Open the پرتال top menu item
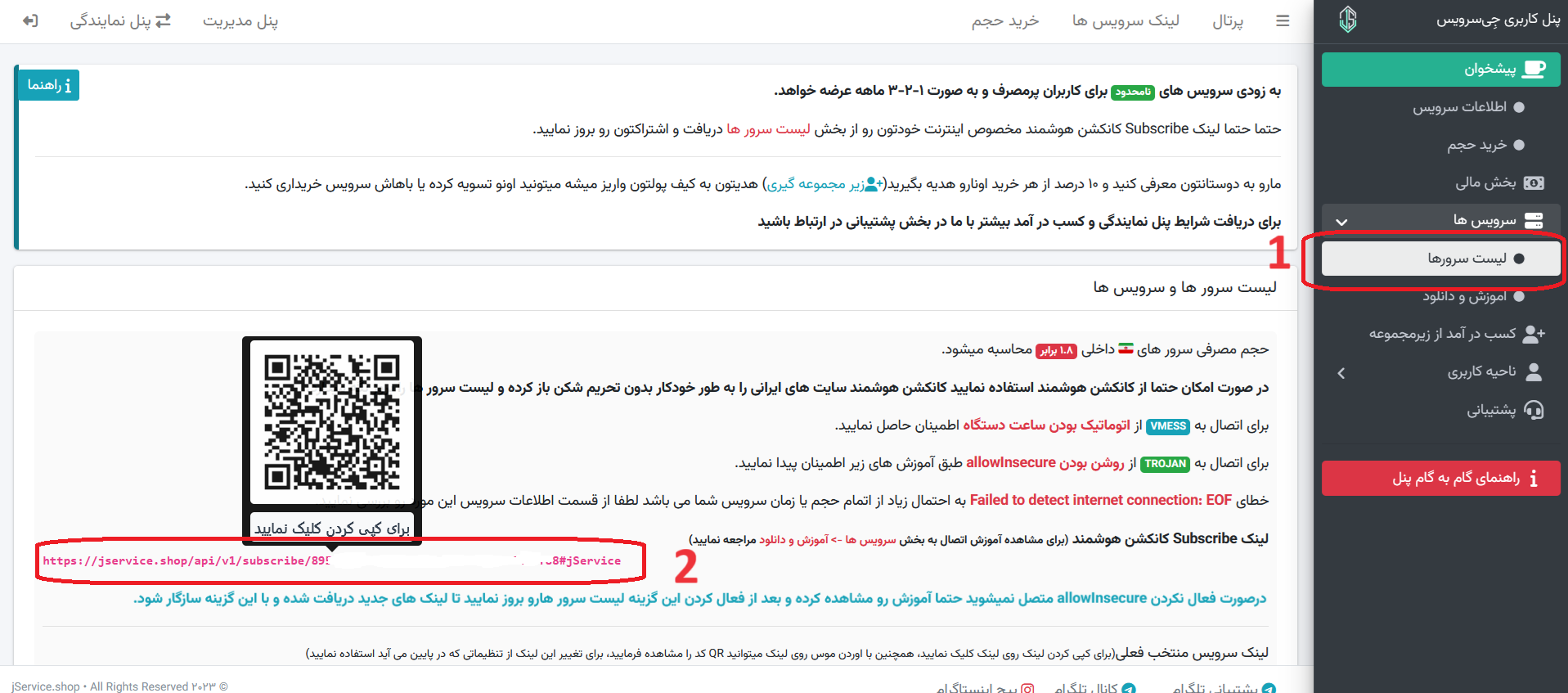The height and width of the screenshot is (693, 1568). [1227, 20]
